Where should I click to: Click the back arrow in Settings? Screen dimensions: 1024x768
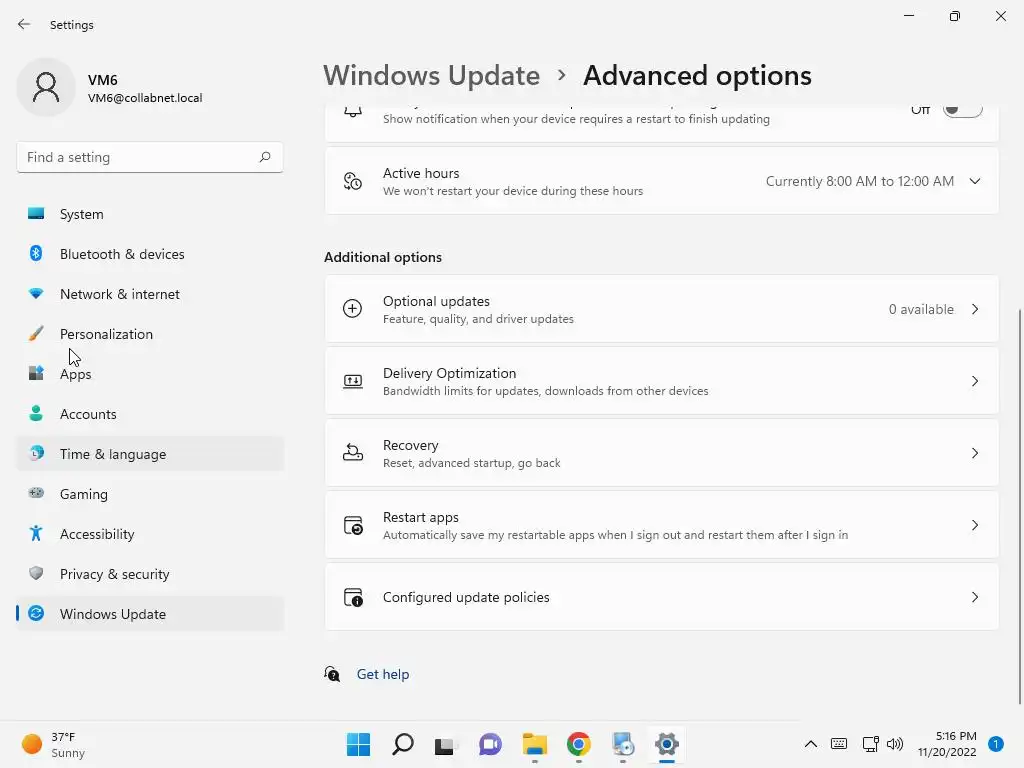coord(24,24)
